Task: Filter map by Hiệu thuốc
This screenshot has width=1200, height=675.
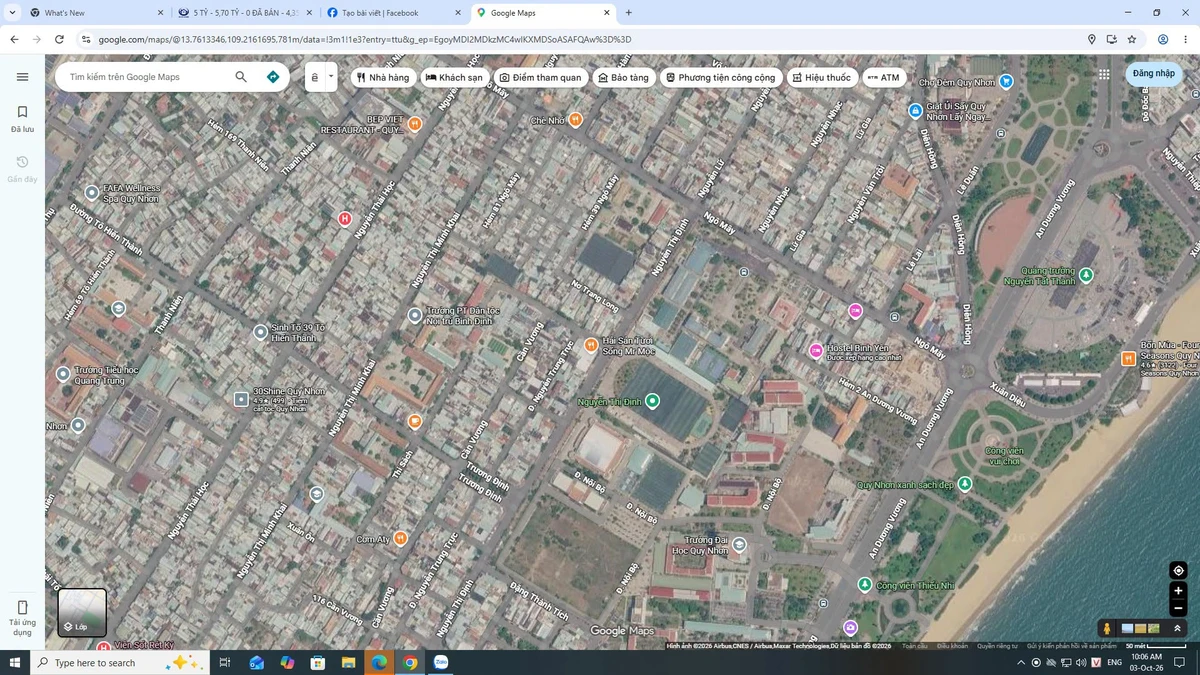Action: (x=821, y=77)
